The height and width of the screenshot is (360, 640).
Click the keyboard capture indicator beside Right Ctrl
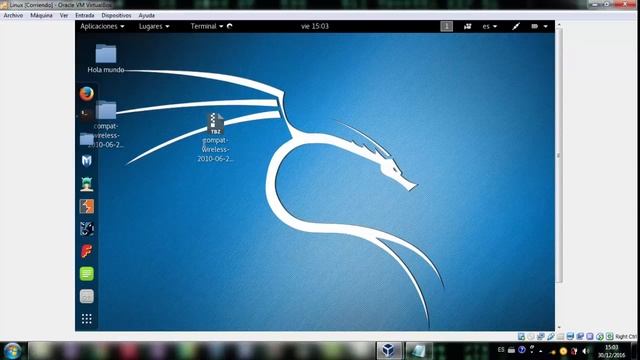pos(609,336)
